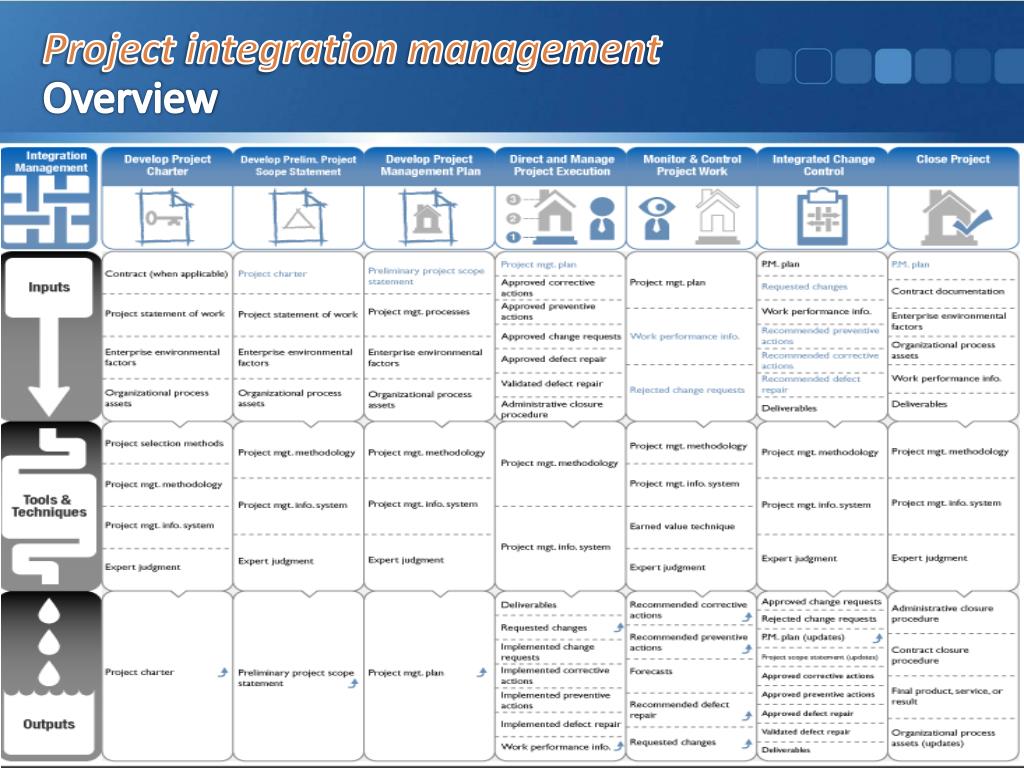Click the Inputs down-arrow graphic

pos(49,367)
